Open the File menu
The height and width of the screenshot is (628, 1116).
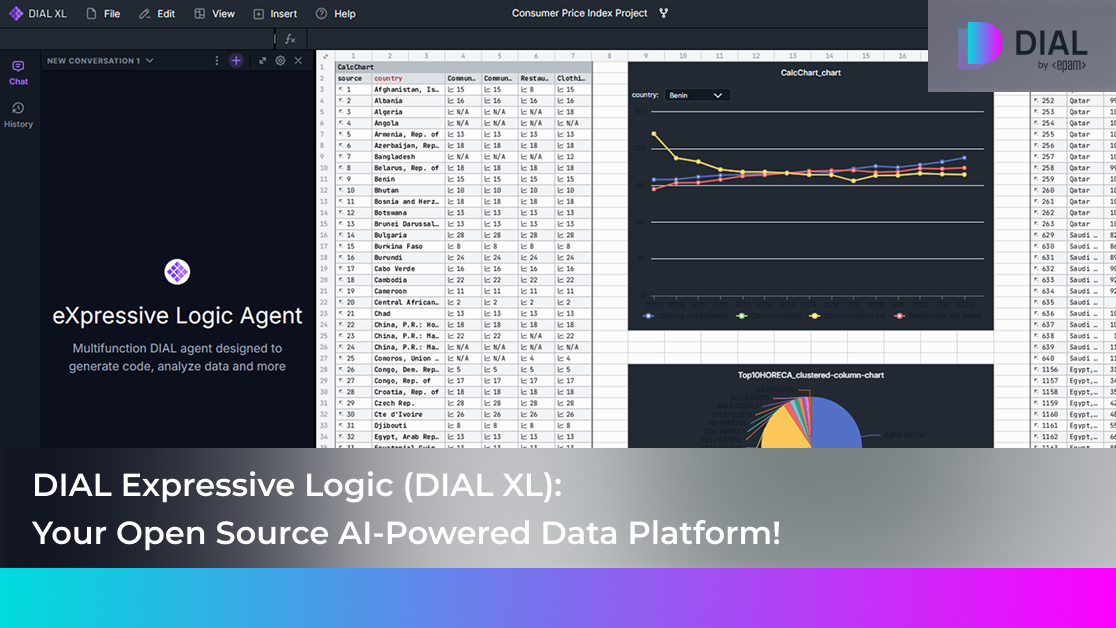[x=102, y=14]
